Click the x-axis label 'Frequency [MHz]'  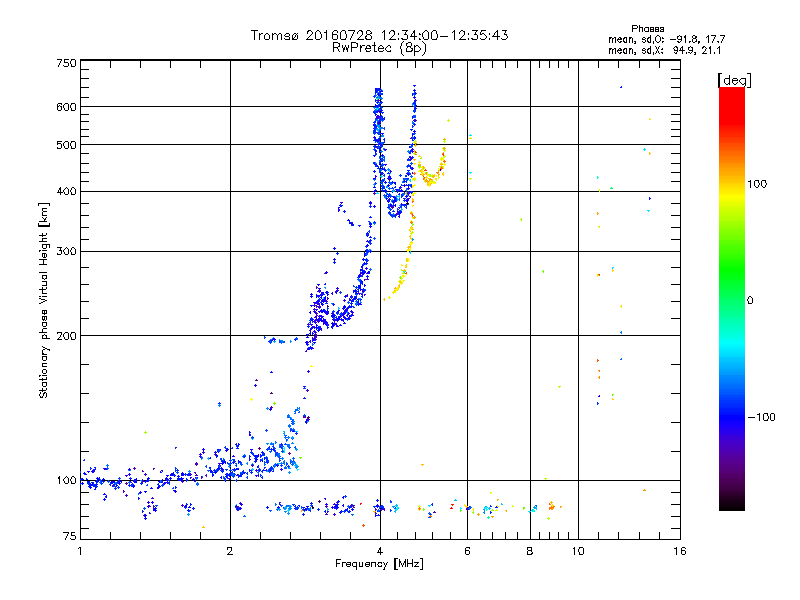click(379, 564)
